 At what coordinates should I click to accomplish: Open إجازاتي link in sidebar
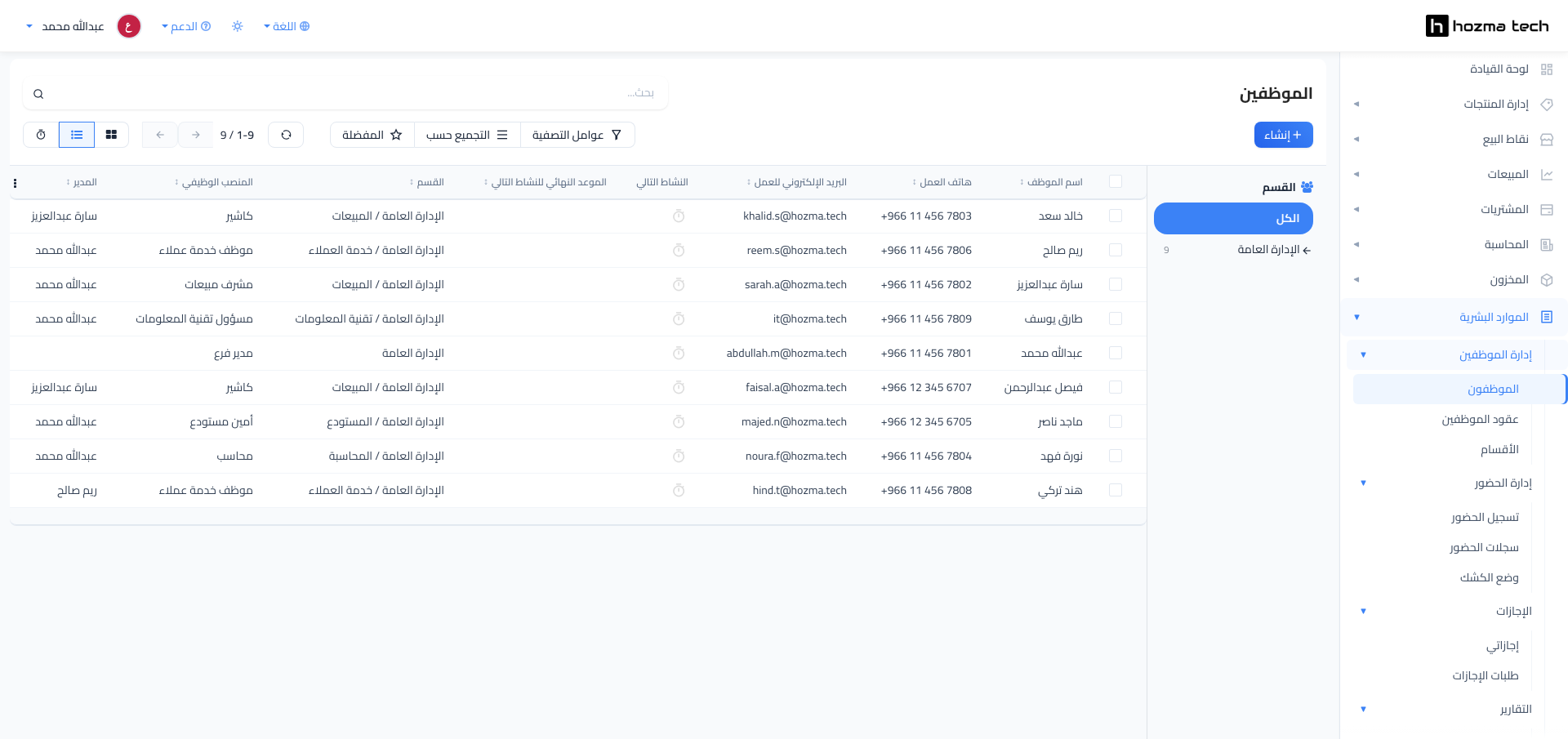coord(1502,646)
